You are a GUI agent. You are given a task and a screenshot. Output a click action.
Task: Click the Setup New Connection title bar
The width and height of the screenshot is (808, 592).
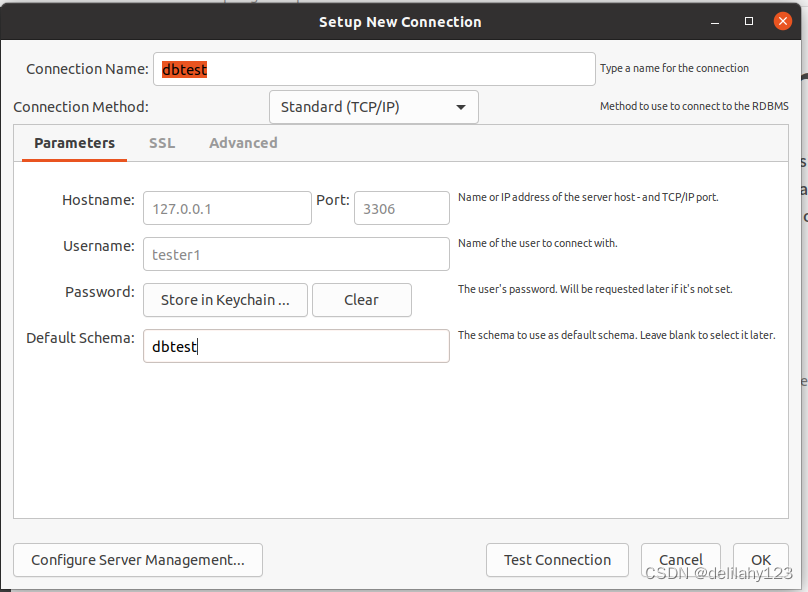click(400, 21)
